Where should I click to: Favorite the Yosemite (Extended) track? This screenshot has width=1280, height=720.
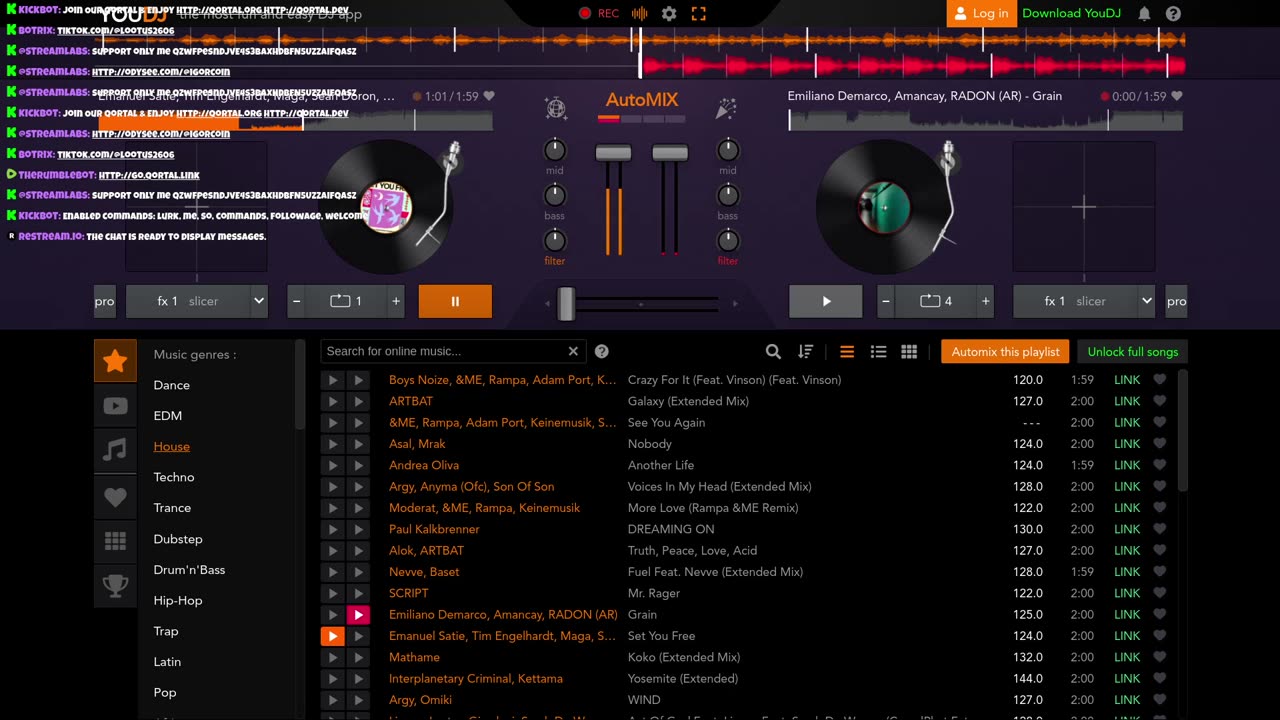(1160, 678)
